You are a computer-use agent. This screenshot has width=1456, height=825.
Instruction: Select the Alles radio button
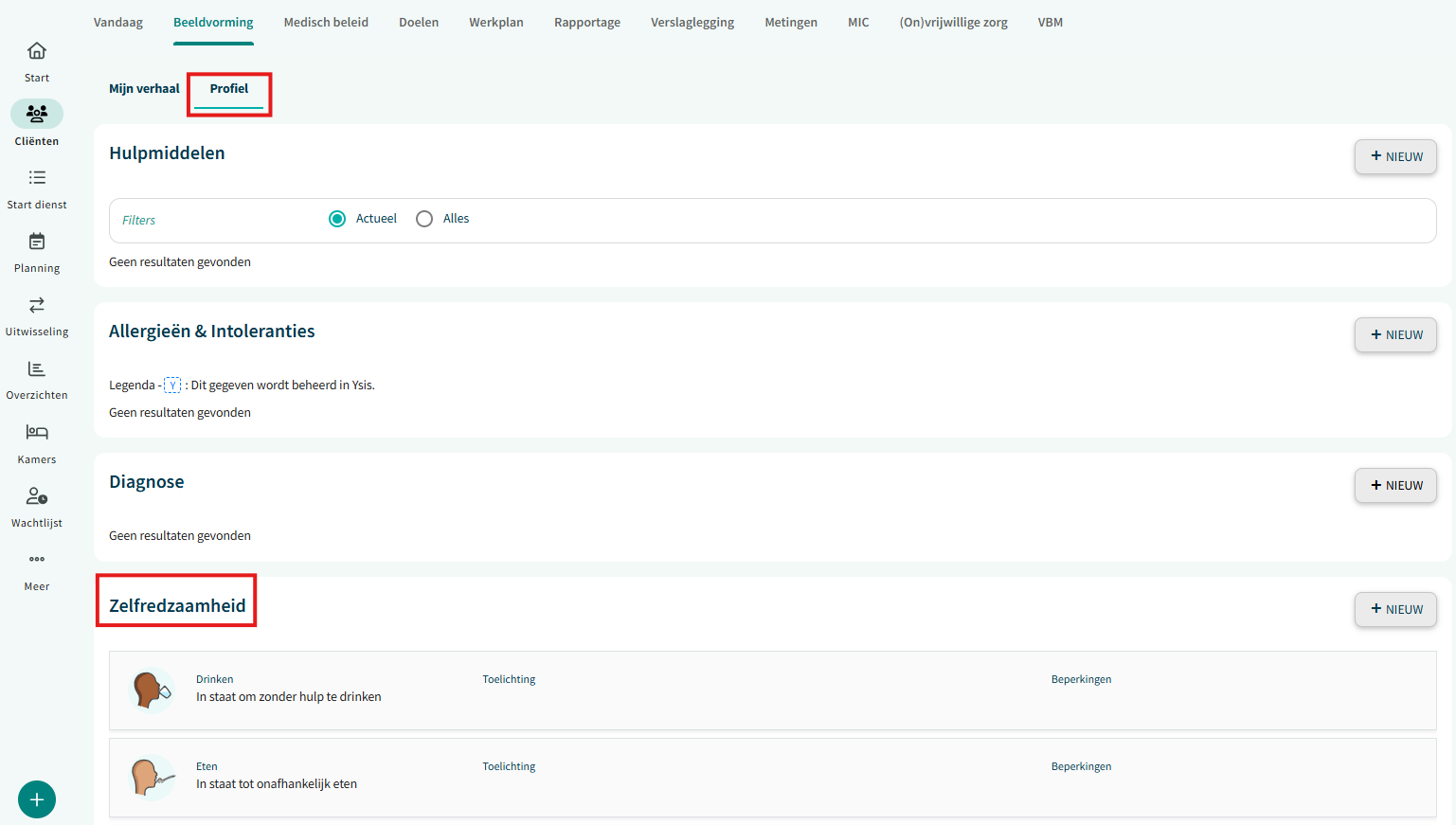[424, 219]
